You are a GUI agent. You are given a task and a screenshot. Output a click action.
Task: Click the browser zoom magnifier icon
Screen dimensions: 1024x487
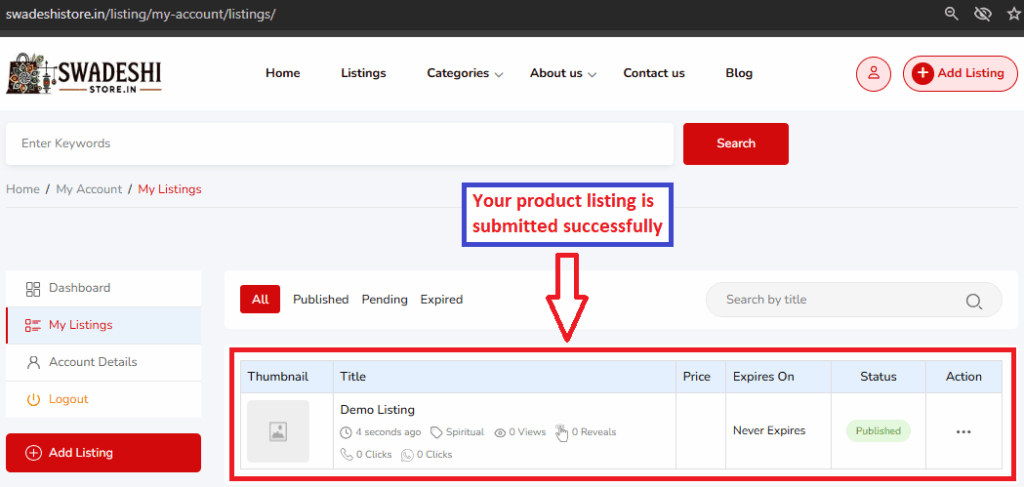(953, 14)
